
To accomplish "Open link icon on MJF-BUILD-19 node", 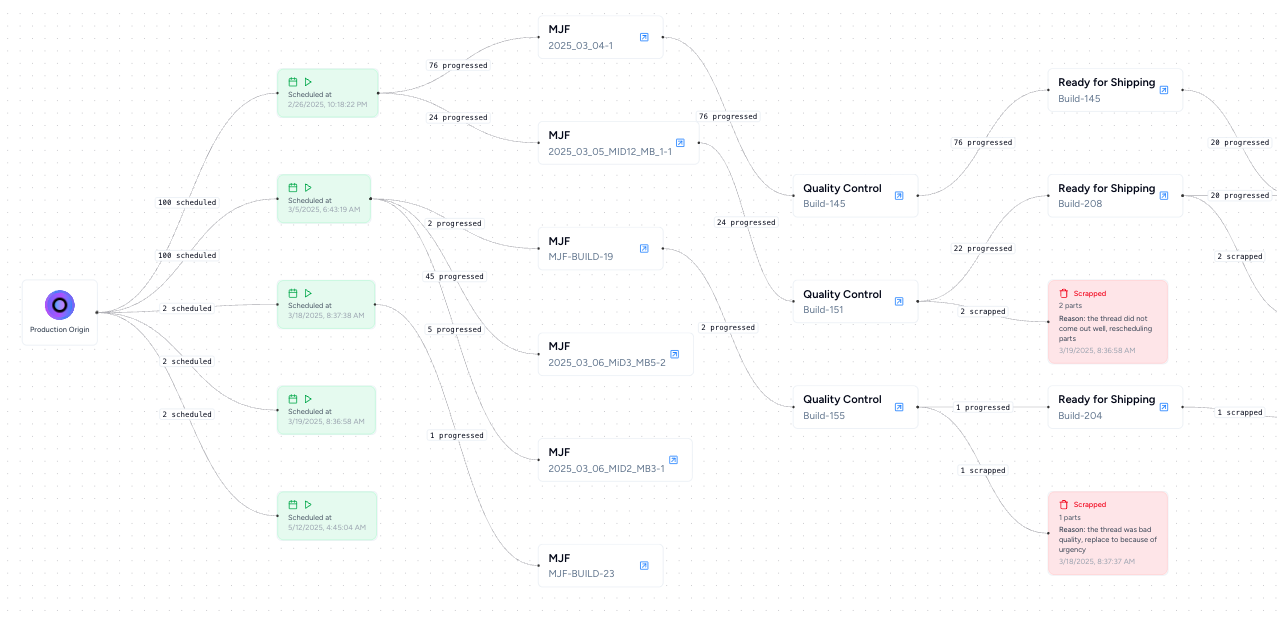I will [644, 249].
